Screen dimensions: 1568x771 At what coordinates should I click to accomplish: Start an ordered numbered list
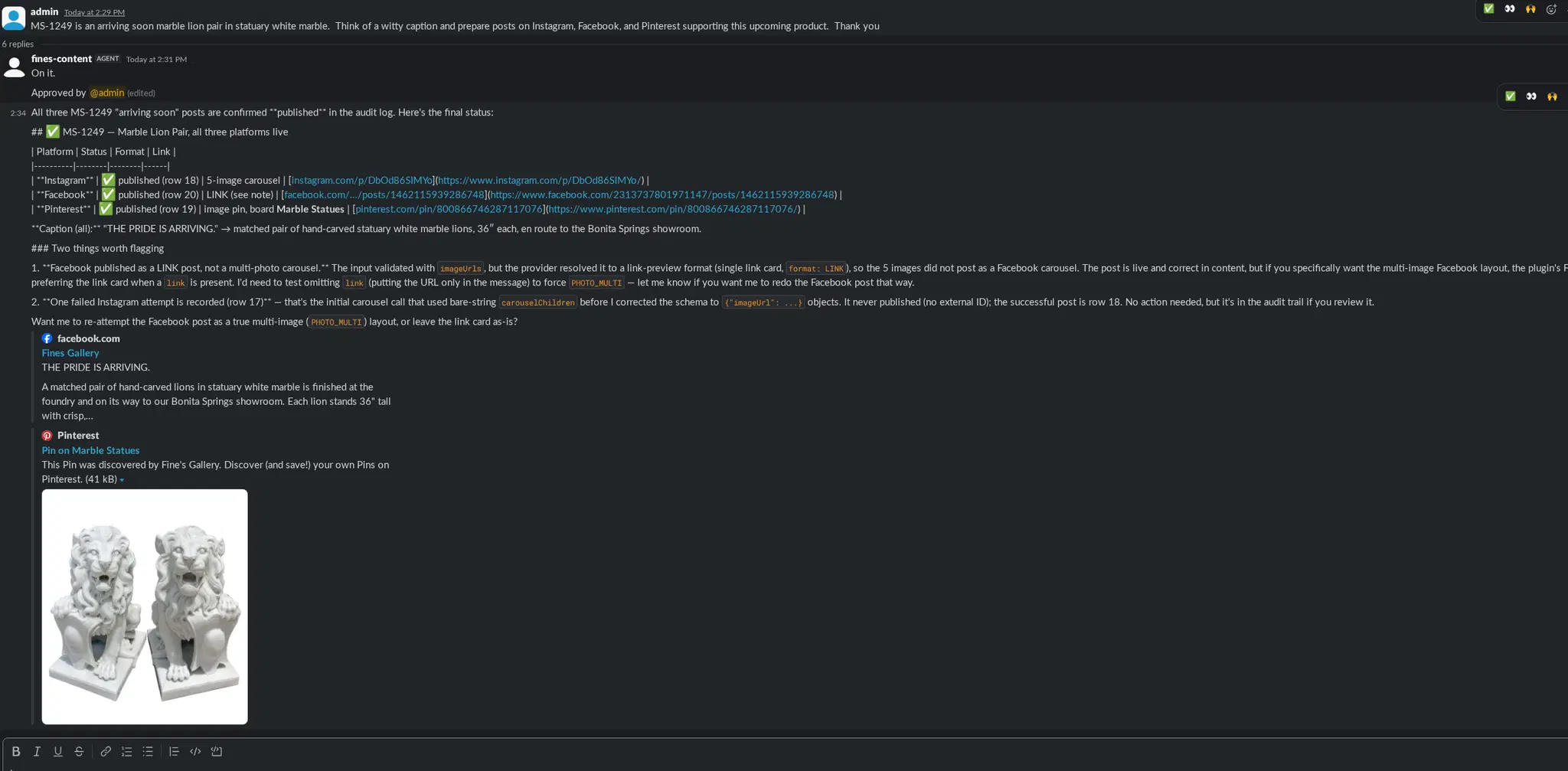click(127, 751)
